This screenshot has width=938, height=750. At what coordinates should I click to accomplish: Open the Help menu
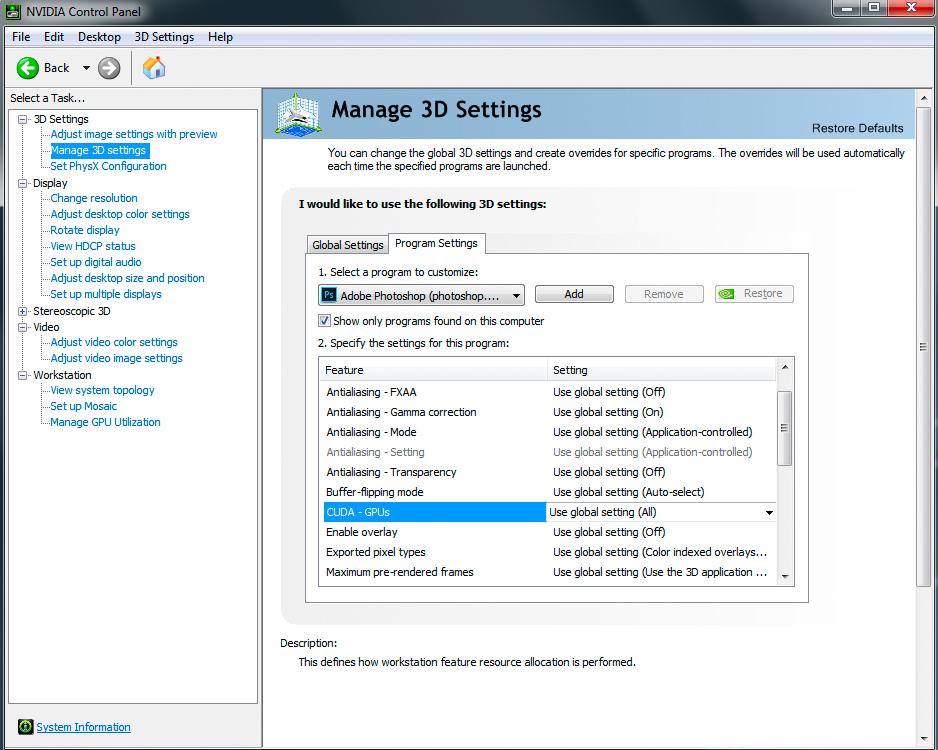pyautogui.click(x=220, y=37)
